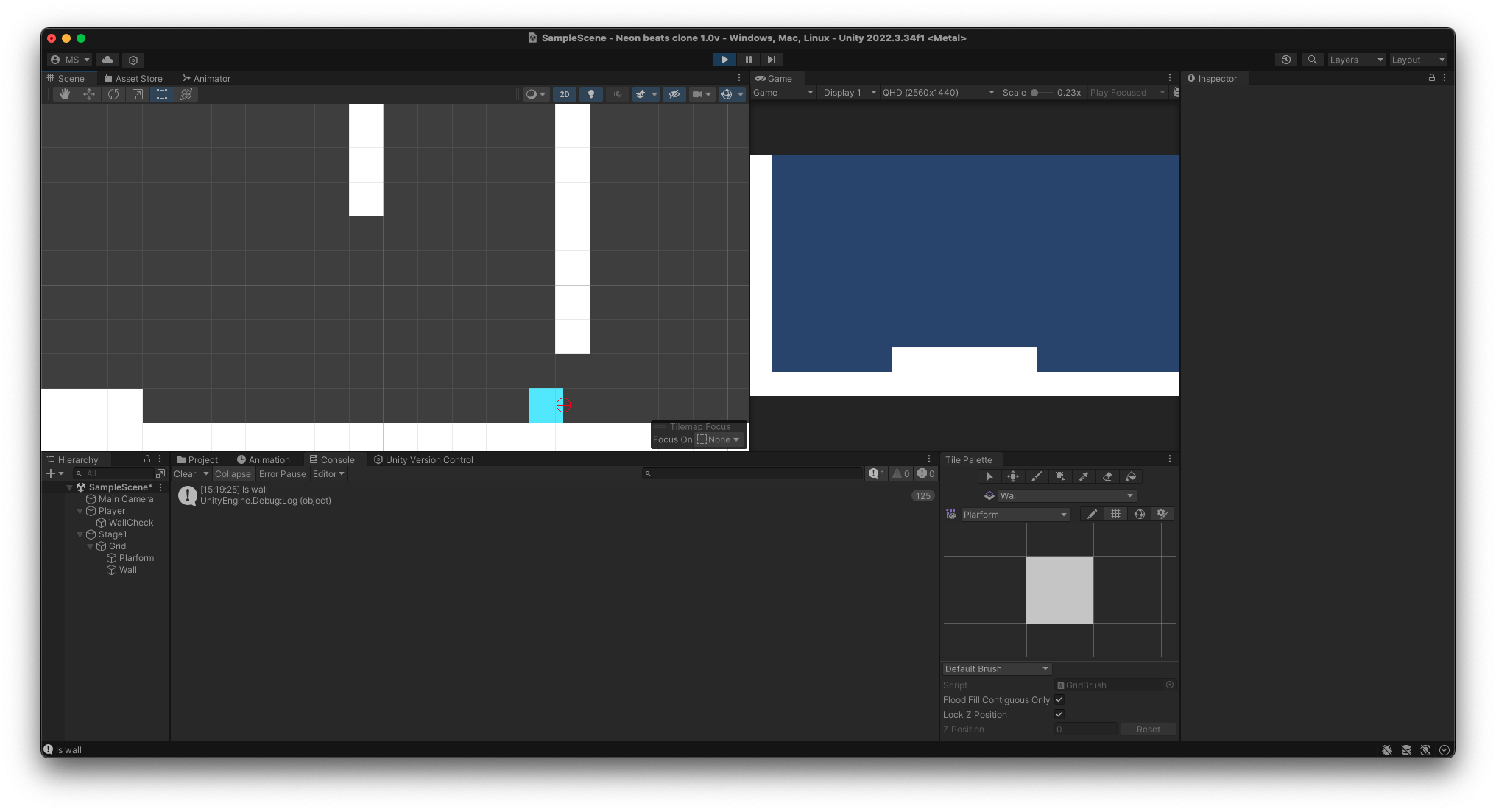This screenshot has width=1496, height=812.
Task: Click the eyedropper picker tool in Tile Palette
Action: tap(1084, 476)
